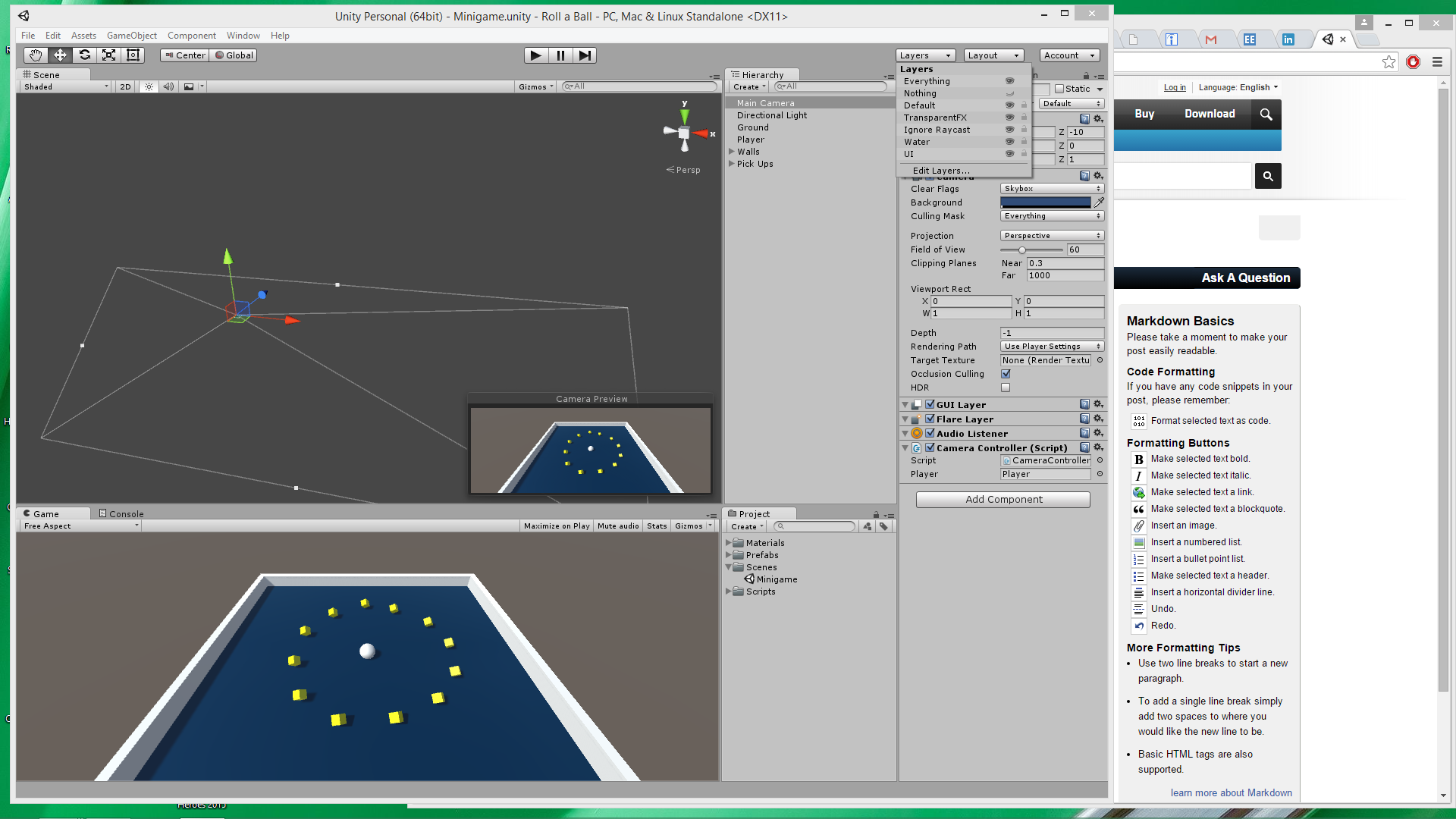Viewport: 1456px width, 819px height.
Task: Click the Step button in toolbar
Action: click(585, 55)
